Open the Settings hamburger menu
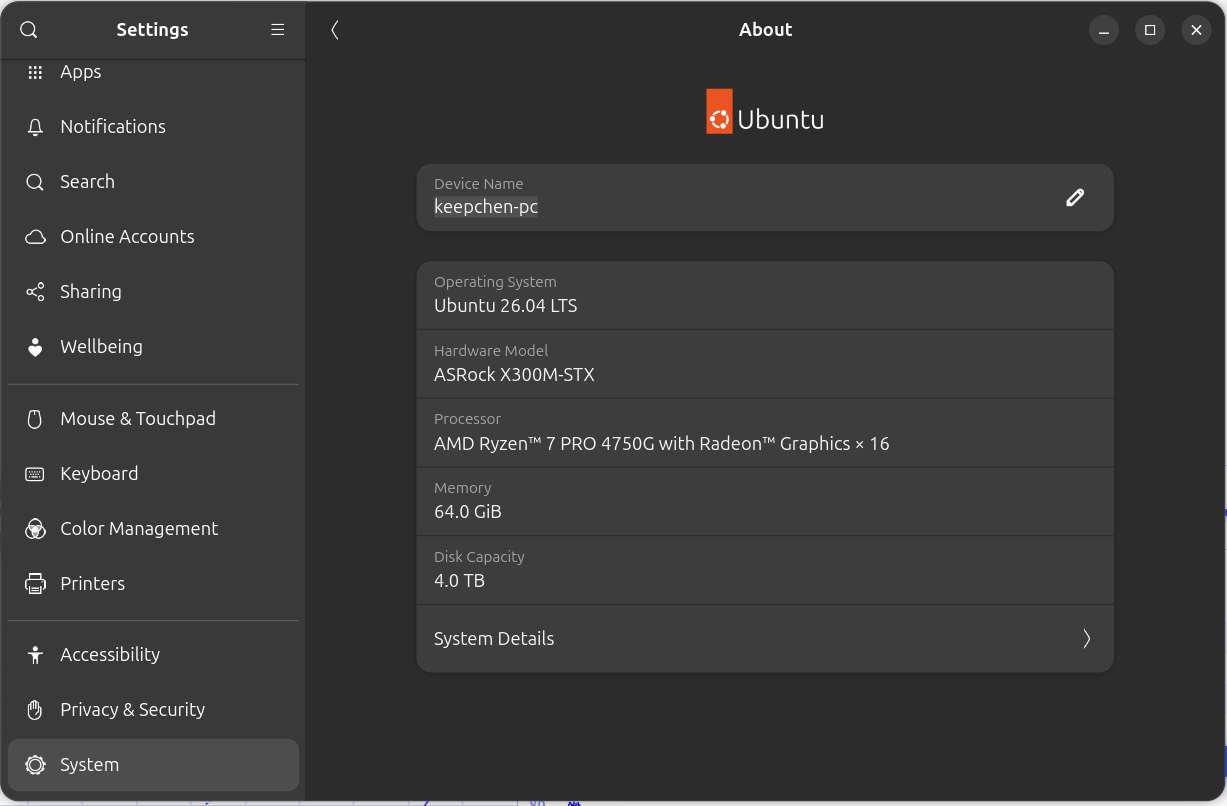Viewport: 1227px width, 806px height. 278,30
